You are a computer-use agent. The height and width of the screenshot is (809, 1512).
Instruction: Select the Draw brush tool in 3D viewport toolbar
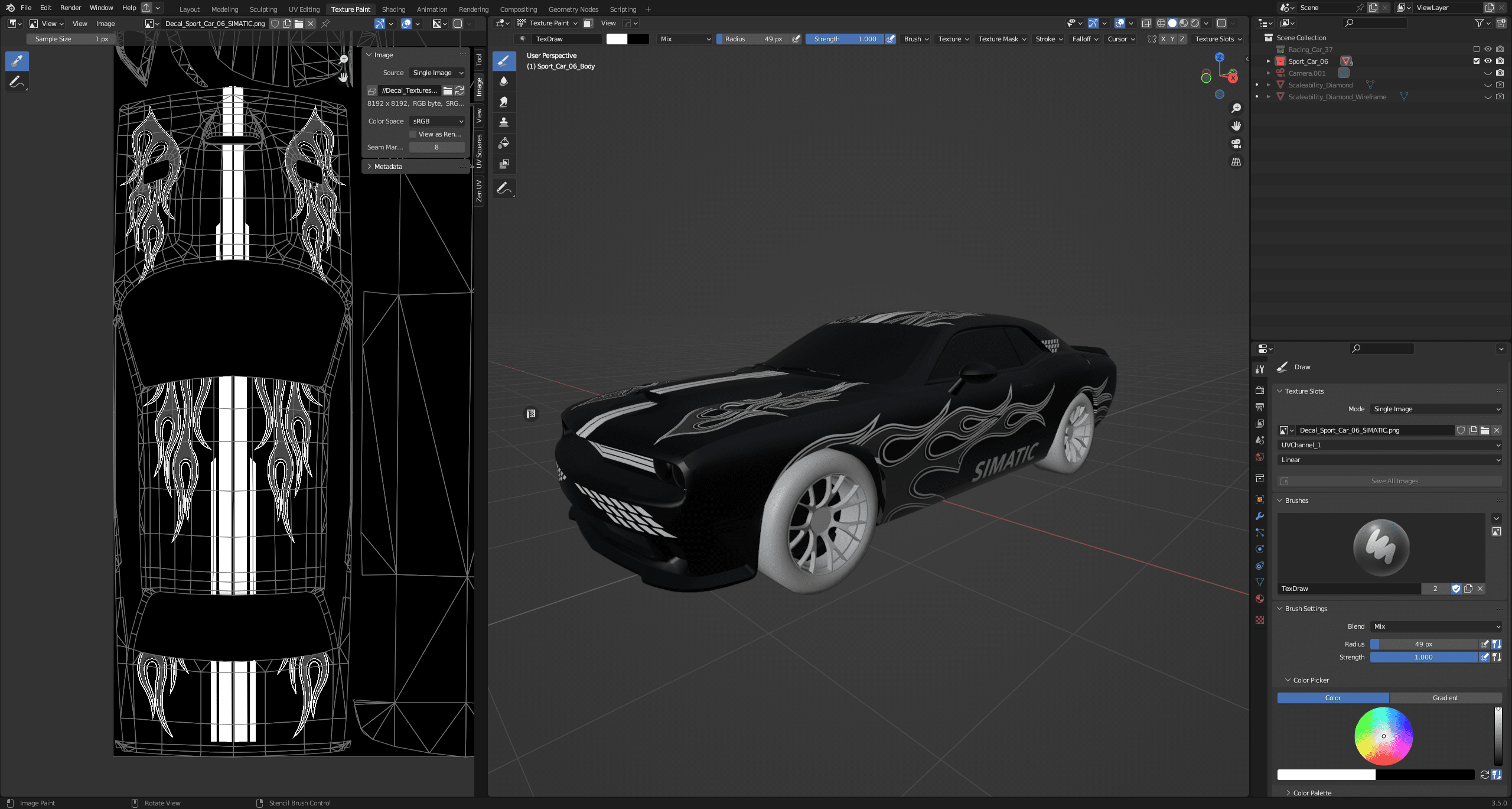[504, 61]
